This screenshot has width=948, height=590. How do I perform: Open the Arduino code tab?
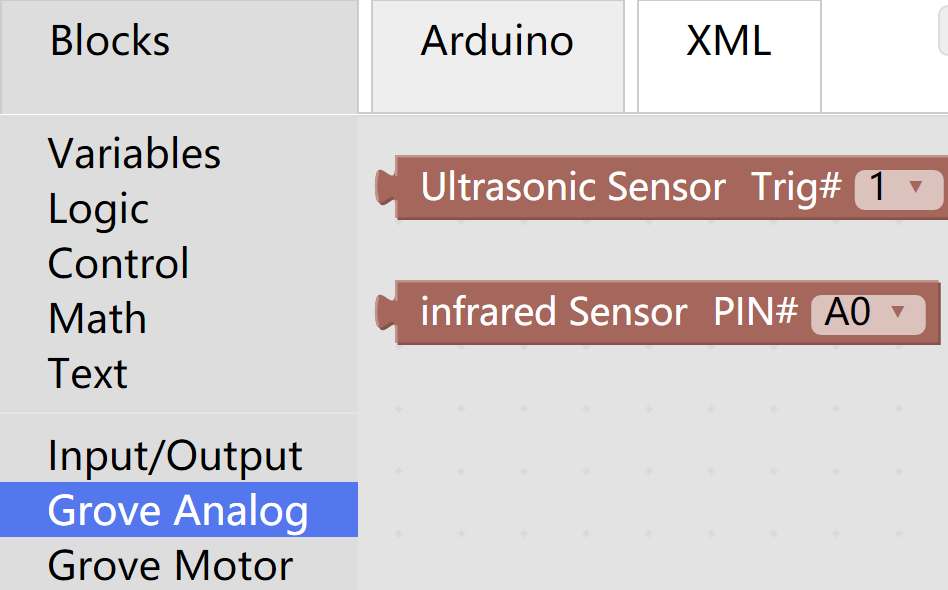pos(497,42)
